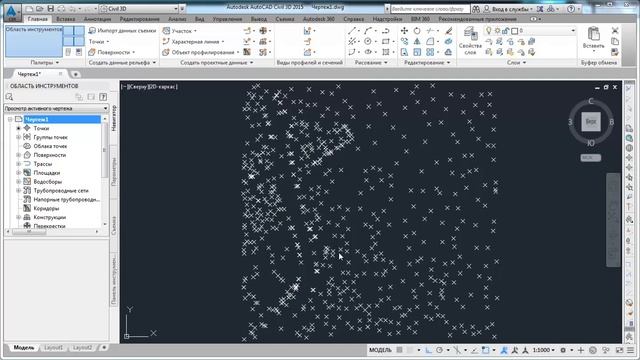Switch to the Layout1 tab

click(54, 348)
